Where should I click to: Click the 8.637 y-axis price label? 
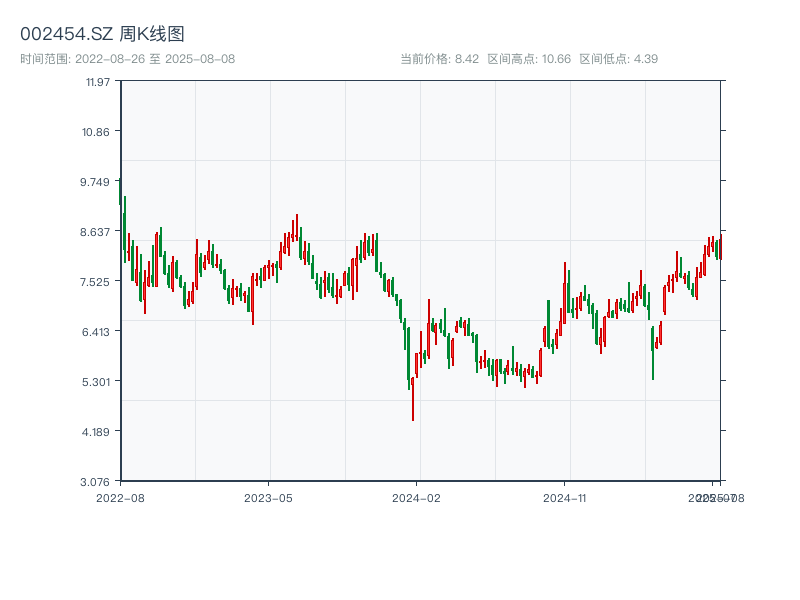tap(96, 232)
